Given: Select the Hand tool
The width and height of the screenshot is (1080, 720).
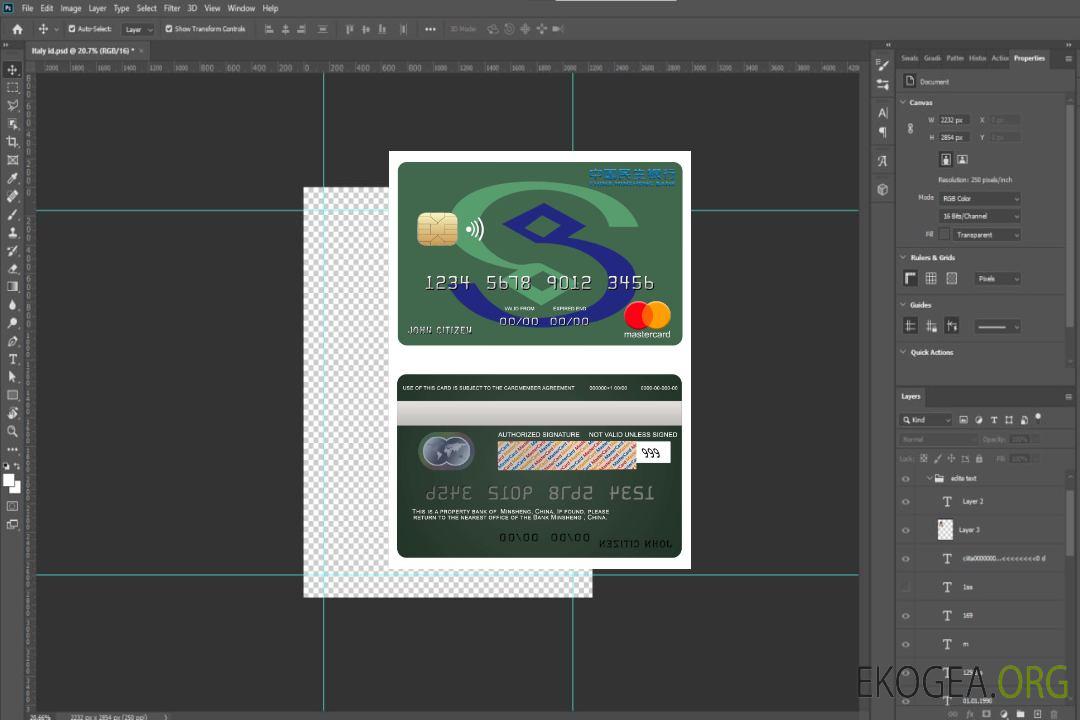Looking at the screenshot, I should coord(12,413).
